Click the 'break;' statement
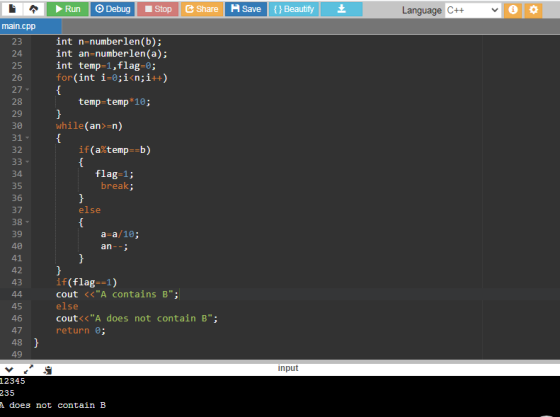This screenshot has width=560, height=417. pos(117,186)
